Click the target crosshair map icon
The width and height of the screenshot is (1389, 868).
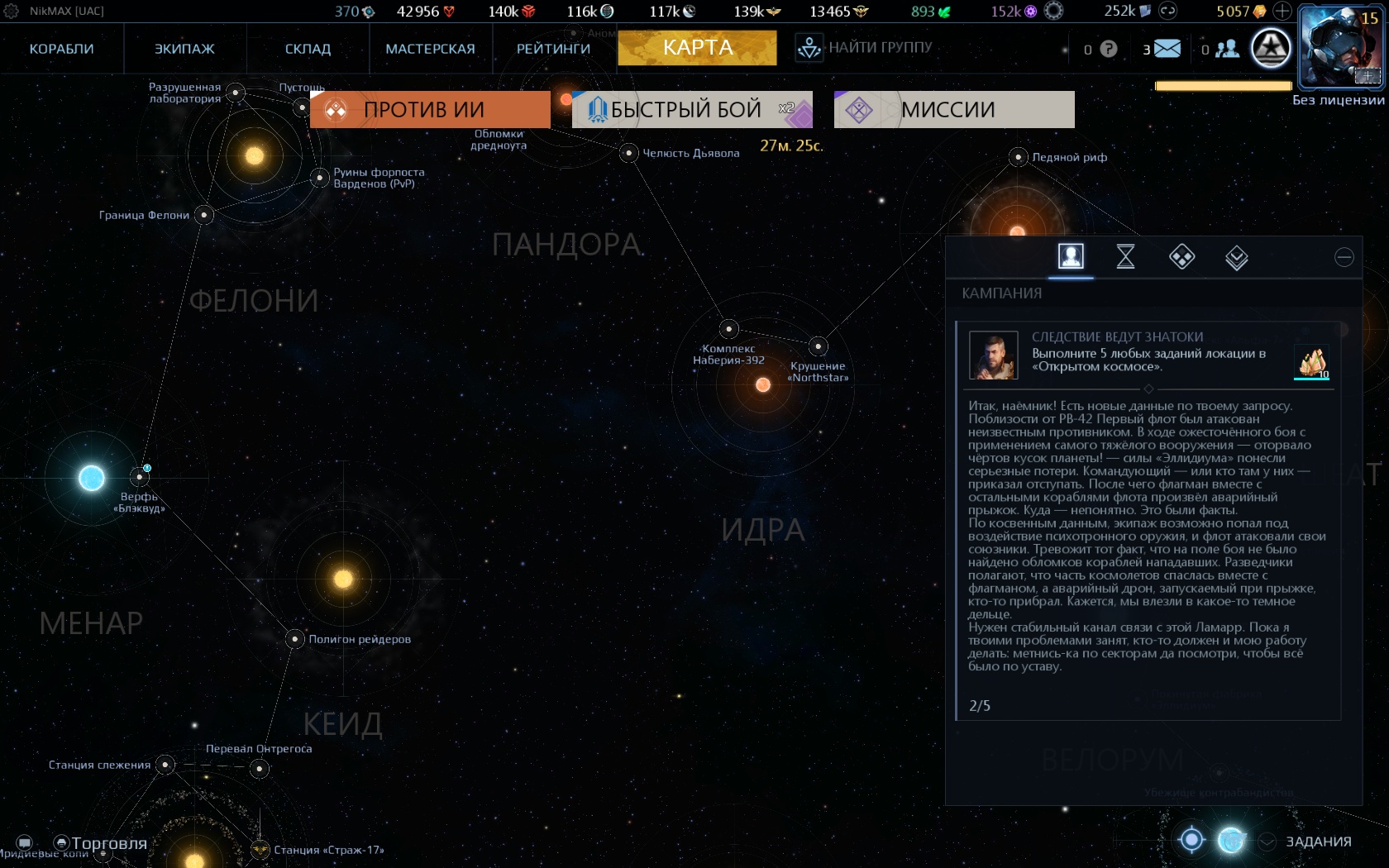1191,840
